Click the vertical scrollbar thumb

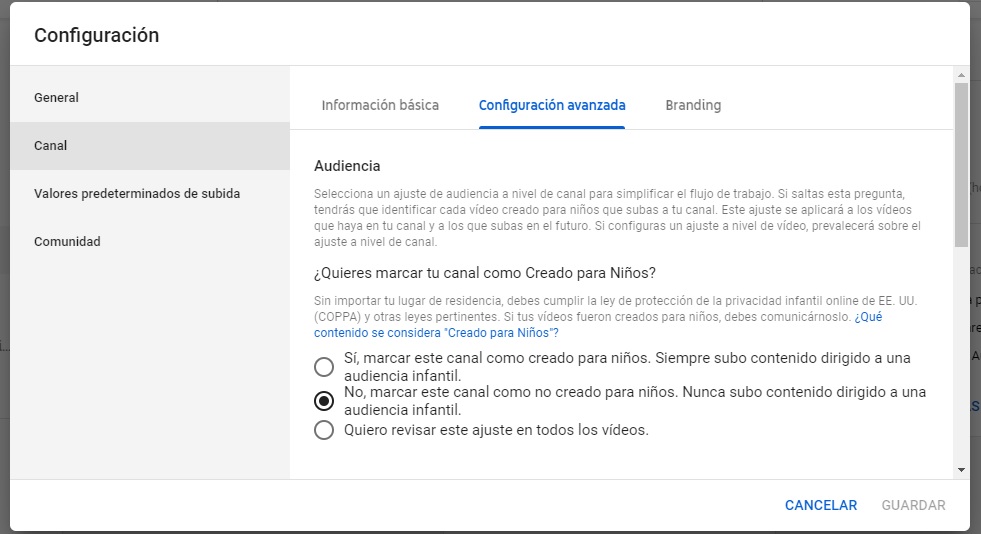pyautogui.click(x=961, y=165)
